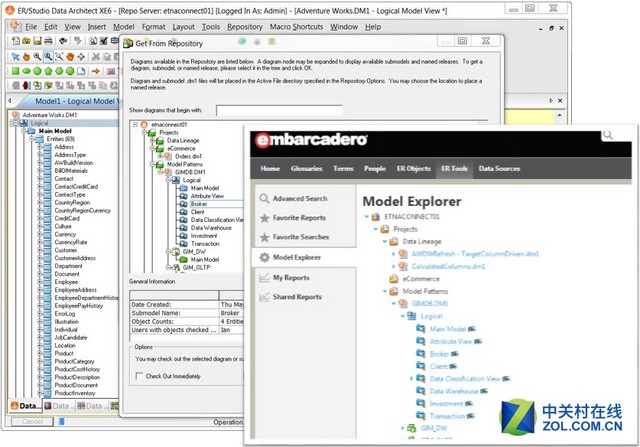Enable the Check Out Immediately checkbox
Viewport: 640px width, 447px height.
click(139, 376)
